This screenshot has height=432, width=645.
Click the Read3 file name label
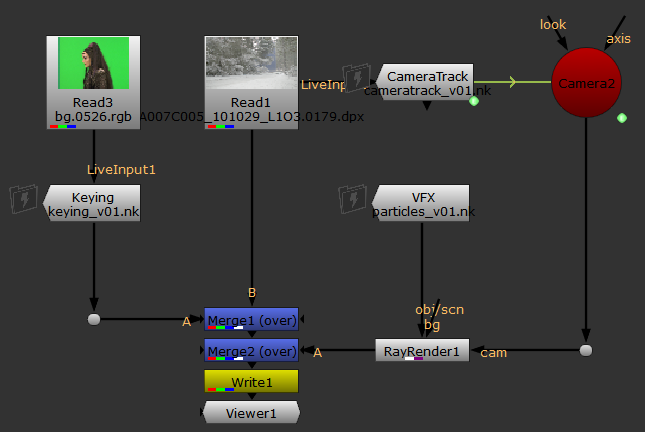pyautogui.click(x=93, y=117)
